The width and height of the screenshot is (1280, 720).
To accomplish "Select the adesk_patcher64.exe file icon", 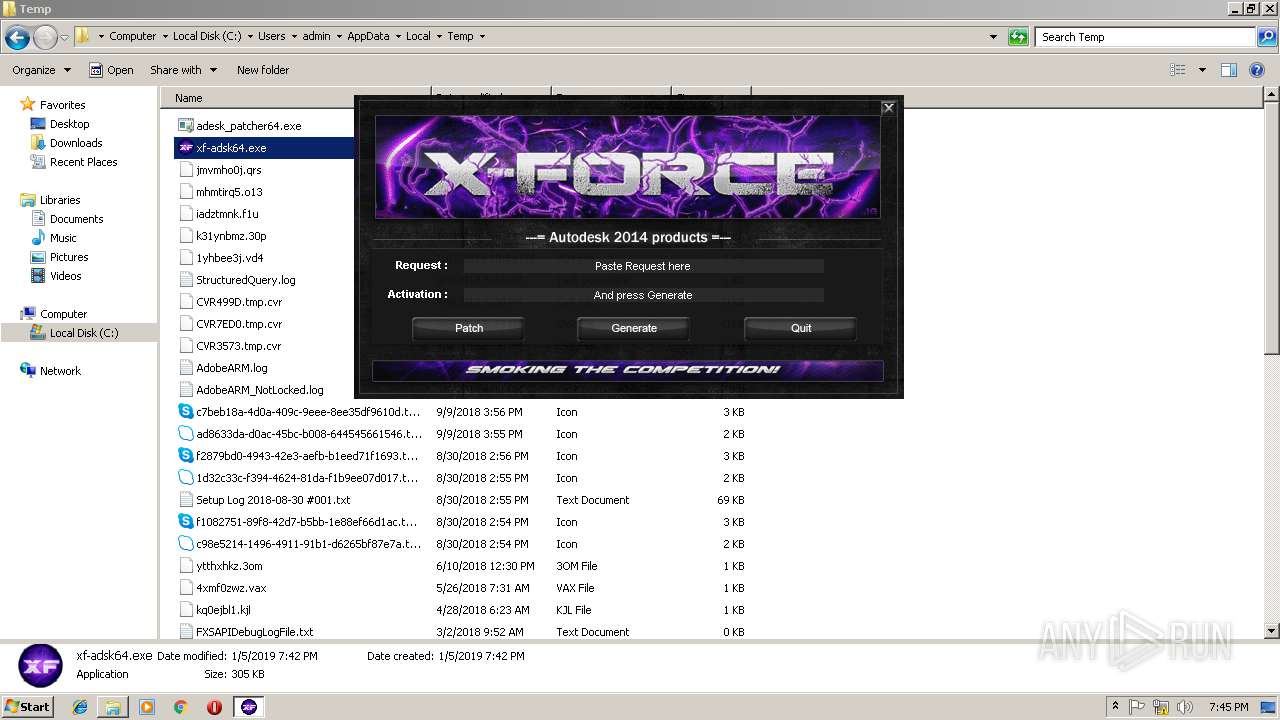I will (x=185, y=126).
